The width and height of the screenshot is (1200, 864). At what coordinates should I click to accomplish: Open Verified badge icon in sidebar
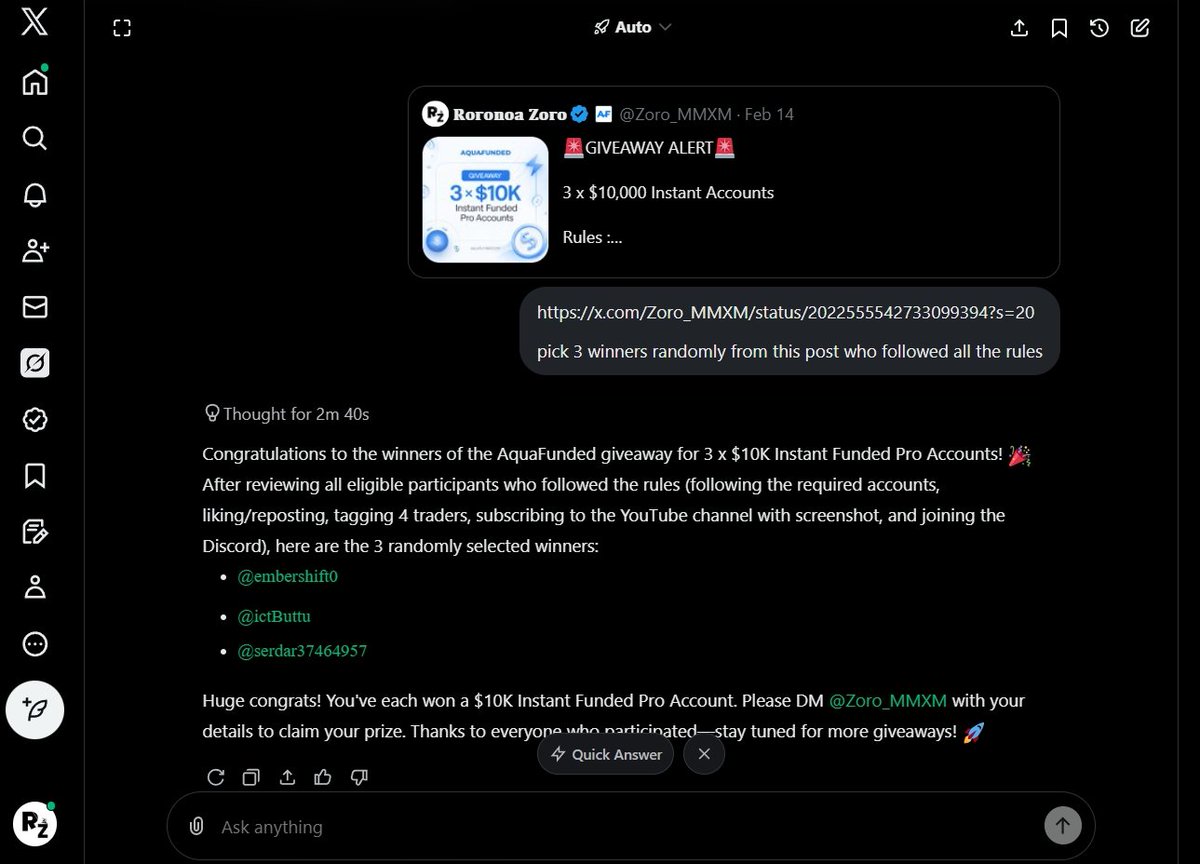click(x=35, y=420)
